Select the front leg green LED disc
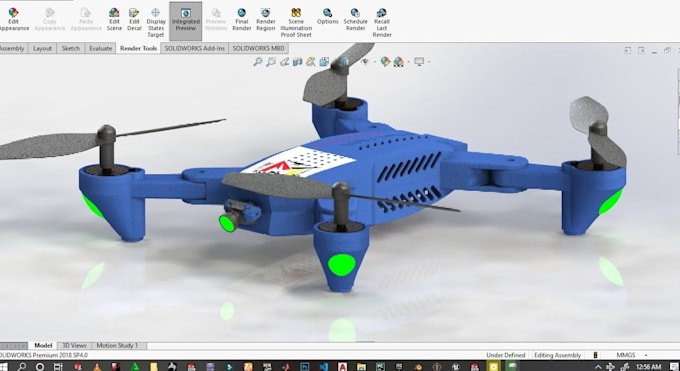Screen dimensions: 680x371 (342, 265)
